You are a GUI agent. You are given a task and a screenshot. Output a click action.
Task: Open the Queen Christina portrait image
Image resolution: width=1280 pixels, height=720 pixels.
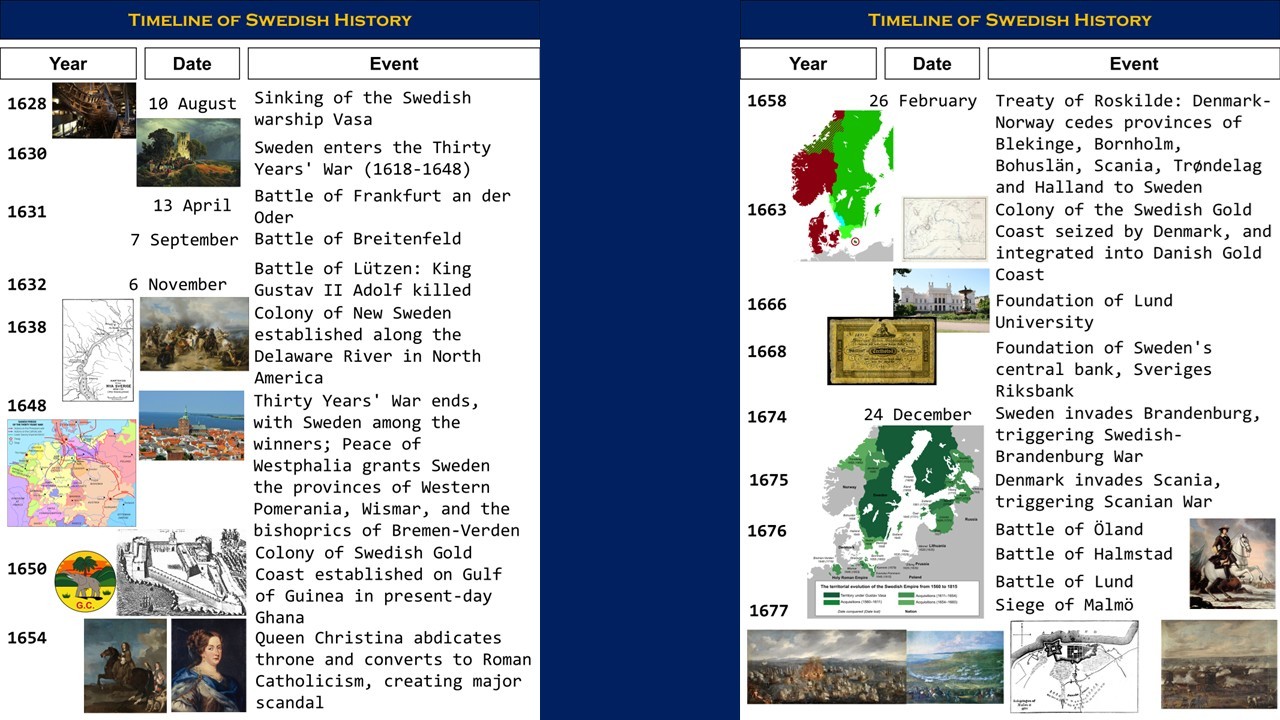point(208,665)
